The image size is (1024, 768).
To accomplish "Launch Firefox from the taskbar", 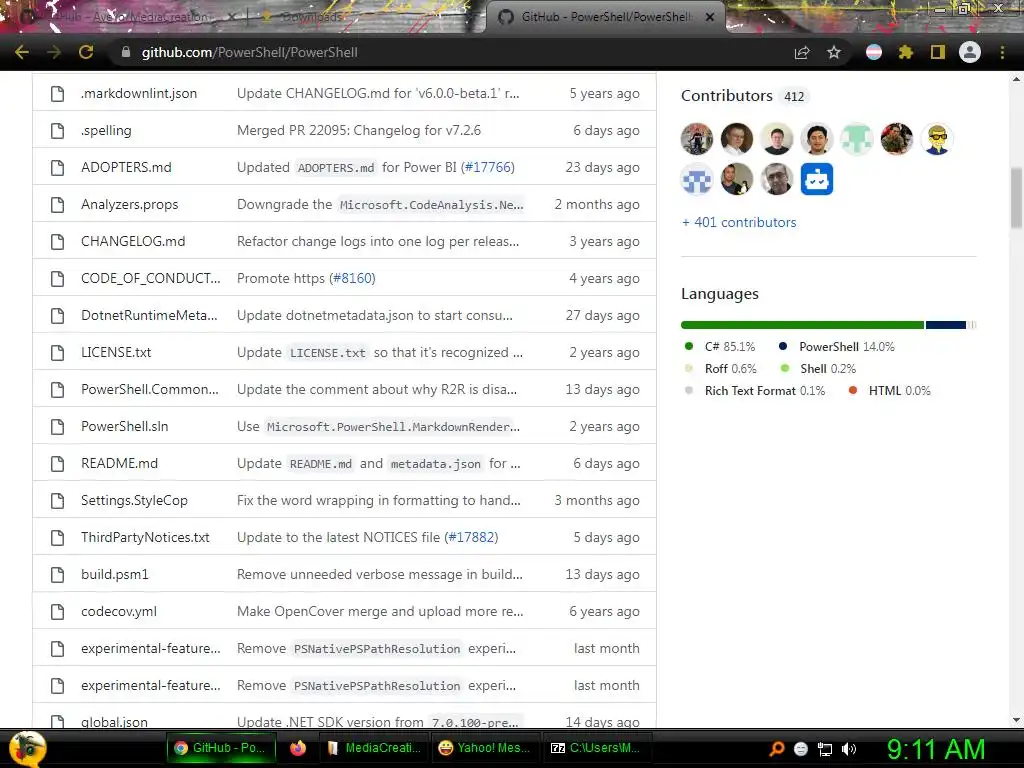I will [298, 748].
